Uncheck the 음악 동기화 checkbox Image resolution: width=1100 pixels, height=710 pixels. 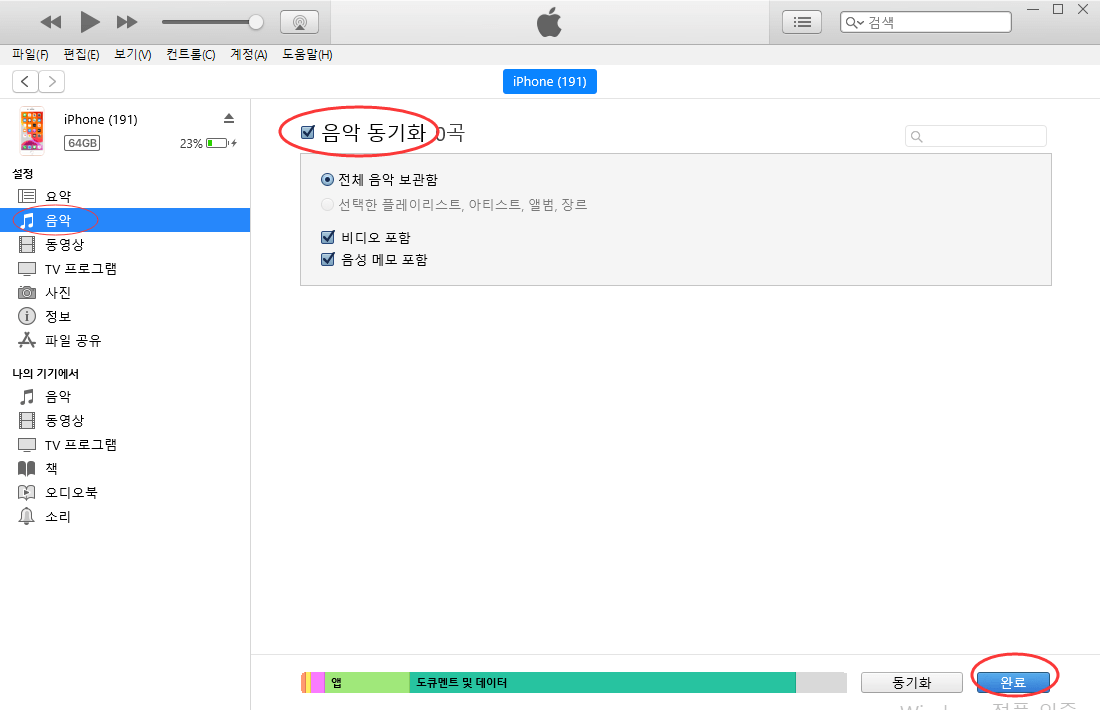[x=307, y=131]
